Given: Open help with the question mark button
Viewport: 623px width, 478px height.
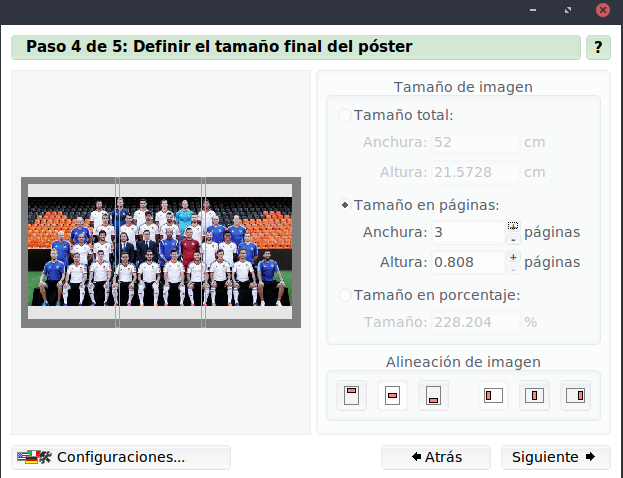Looking at the screenshot, I should pyautogui.click(x=598, y=47).
